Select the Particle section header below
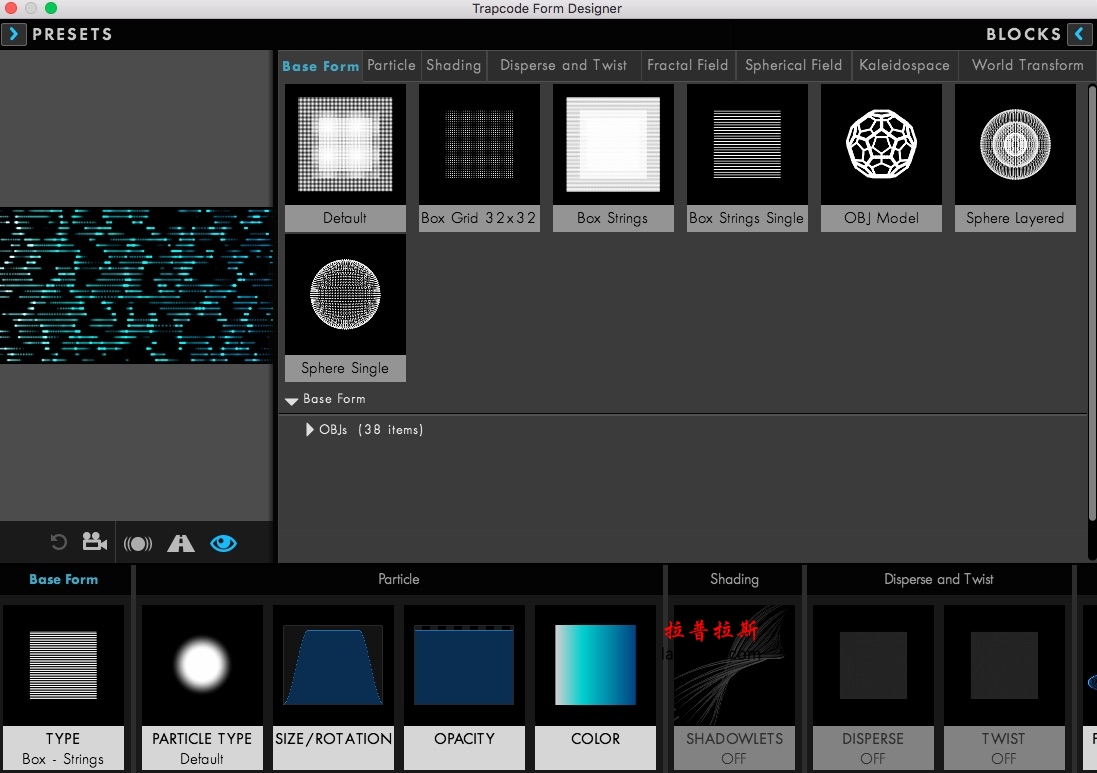The width and height of the screenshot is (1097, 773). pos(399,579)
